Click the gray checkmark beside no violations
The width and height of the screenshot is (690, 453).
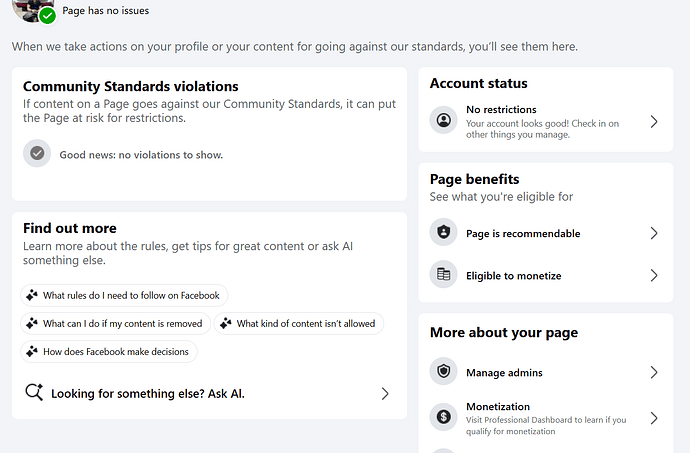37,153
